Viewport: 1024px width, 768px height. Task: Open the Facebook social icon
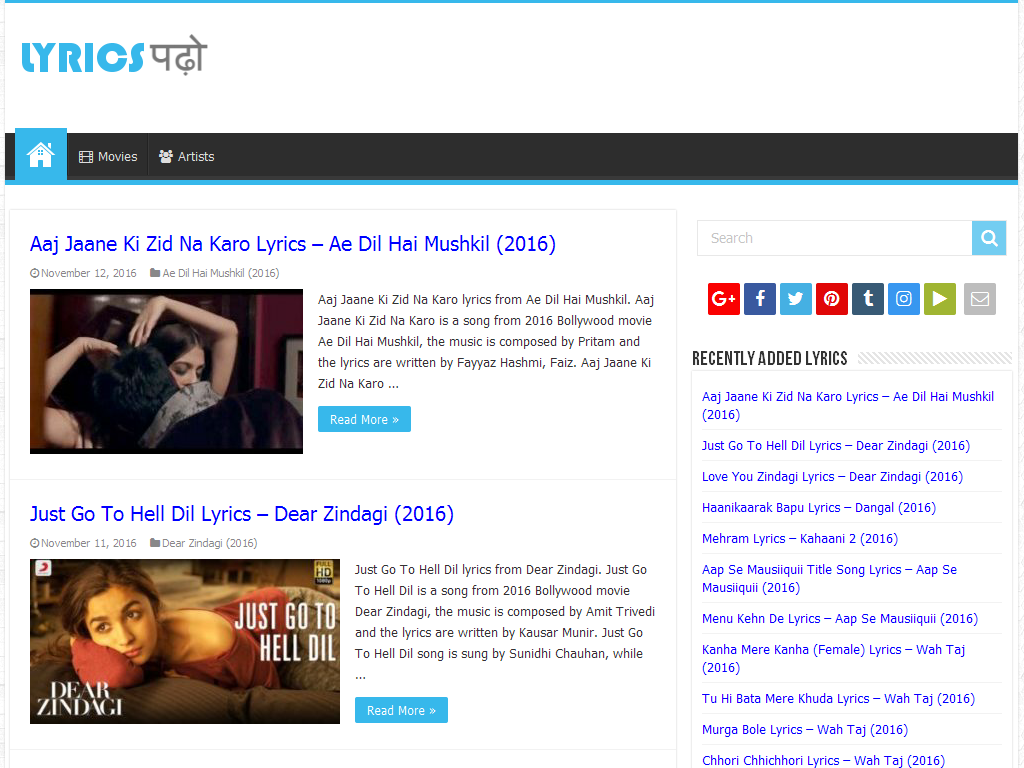pyautogui.click(x=760, y=299)
